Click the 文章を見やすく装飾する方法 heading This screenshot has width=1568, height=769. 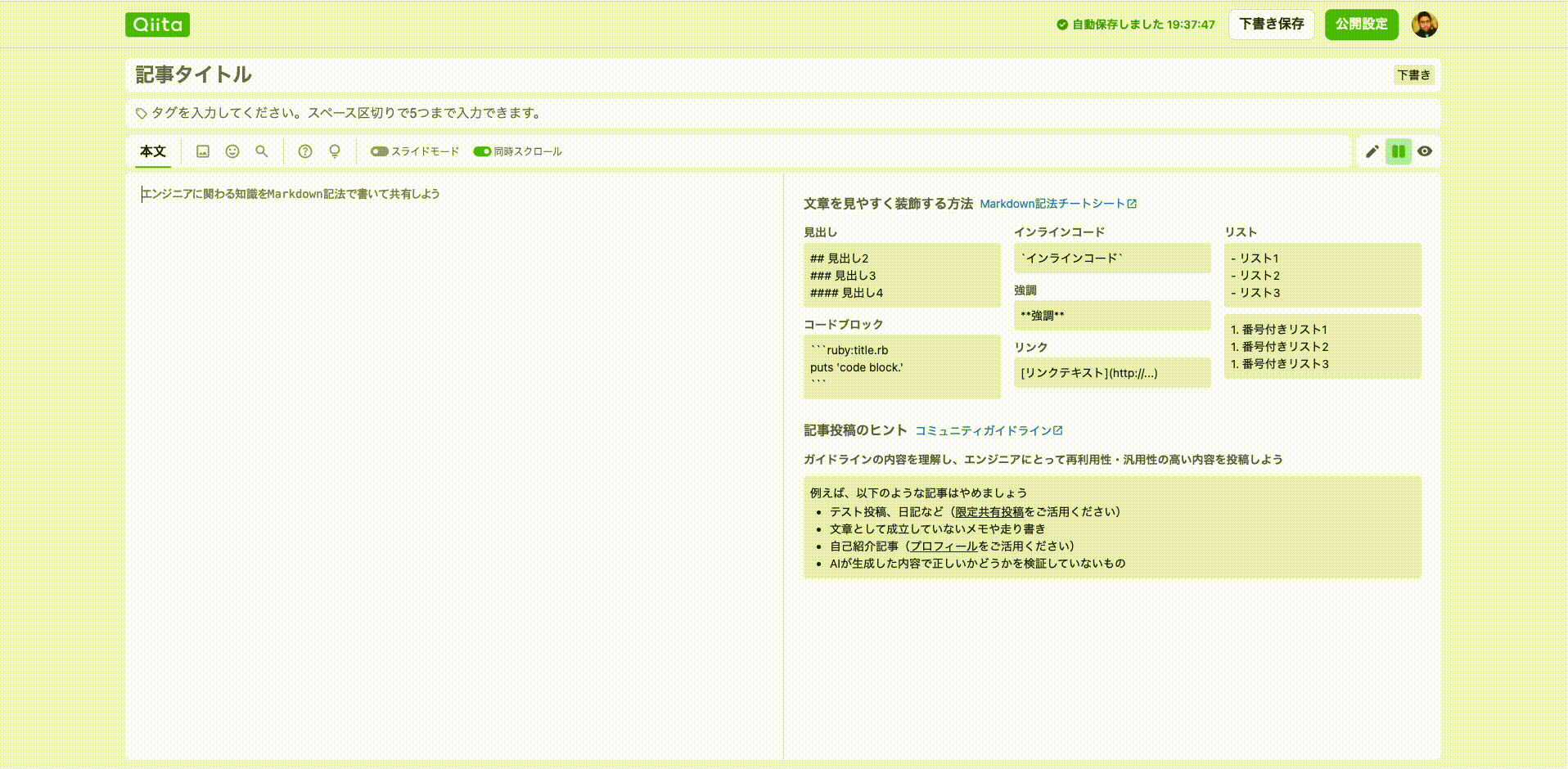[888, 204]
